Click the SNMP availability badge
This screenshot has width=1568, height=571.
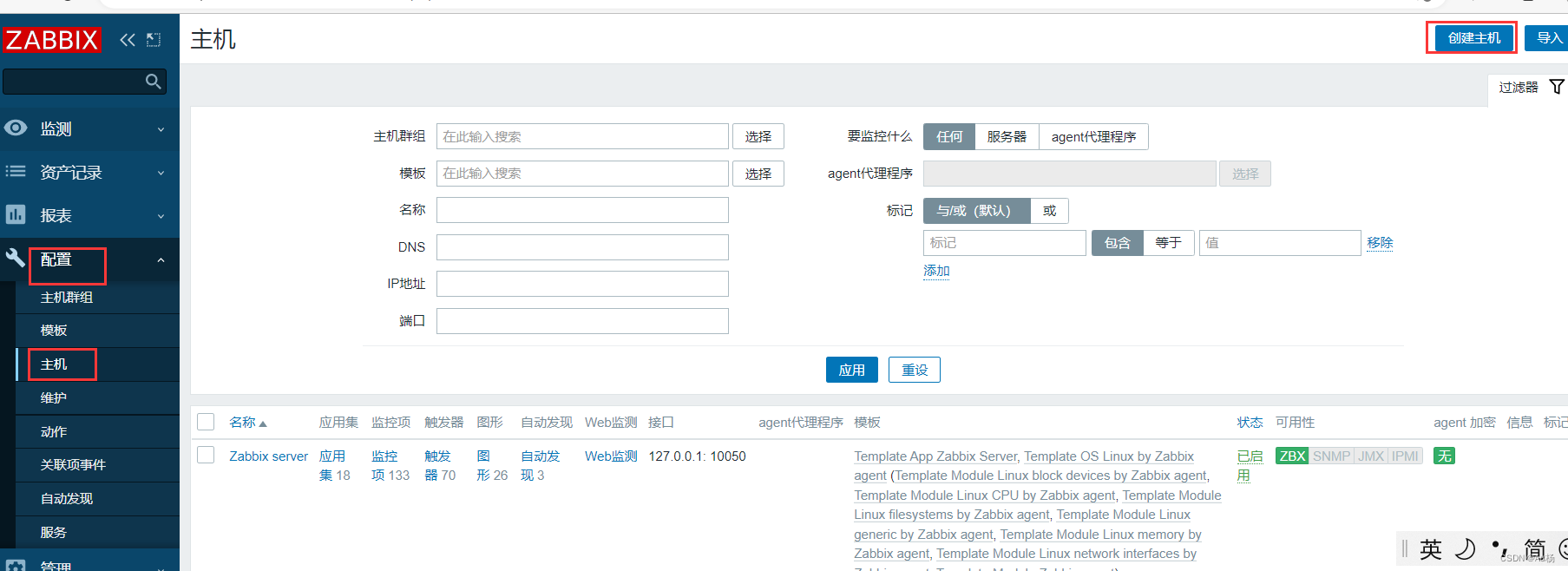[1331, 456]
